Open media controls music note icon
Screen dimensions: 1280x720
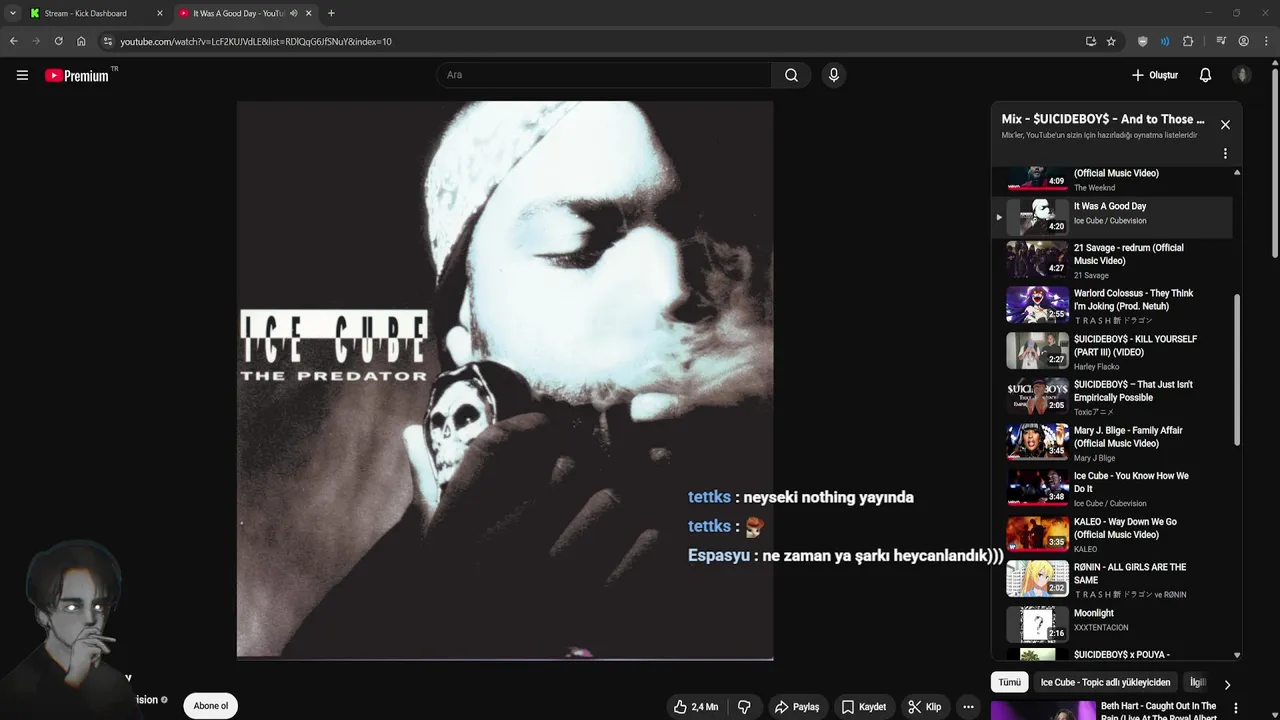click(x=1221, y=41)
